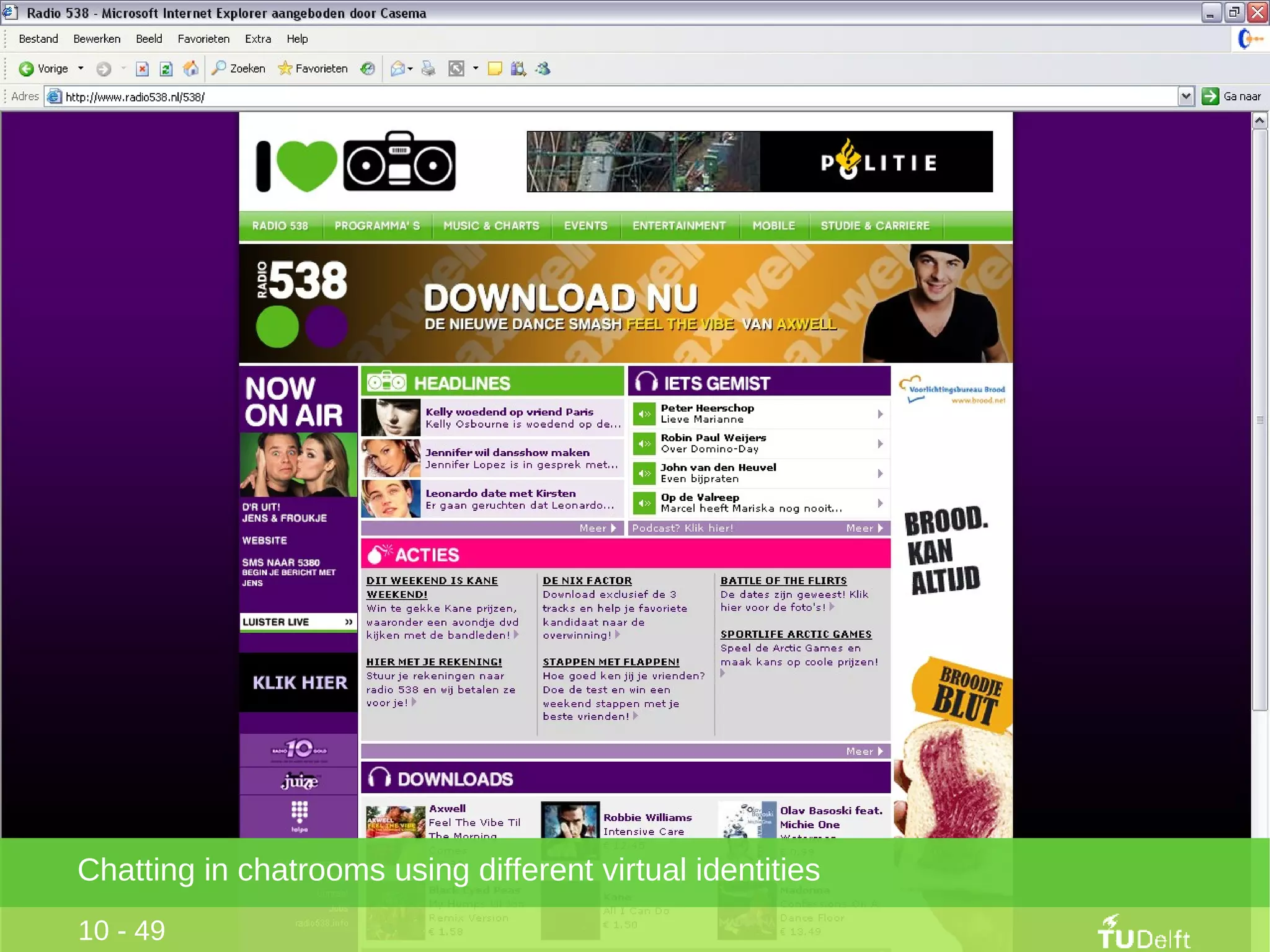
Task: Open DE NIX FACTOR link
Action: coord(587,581)
